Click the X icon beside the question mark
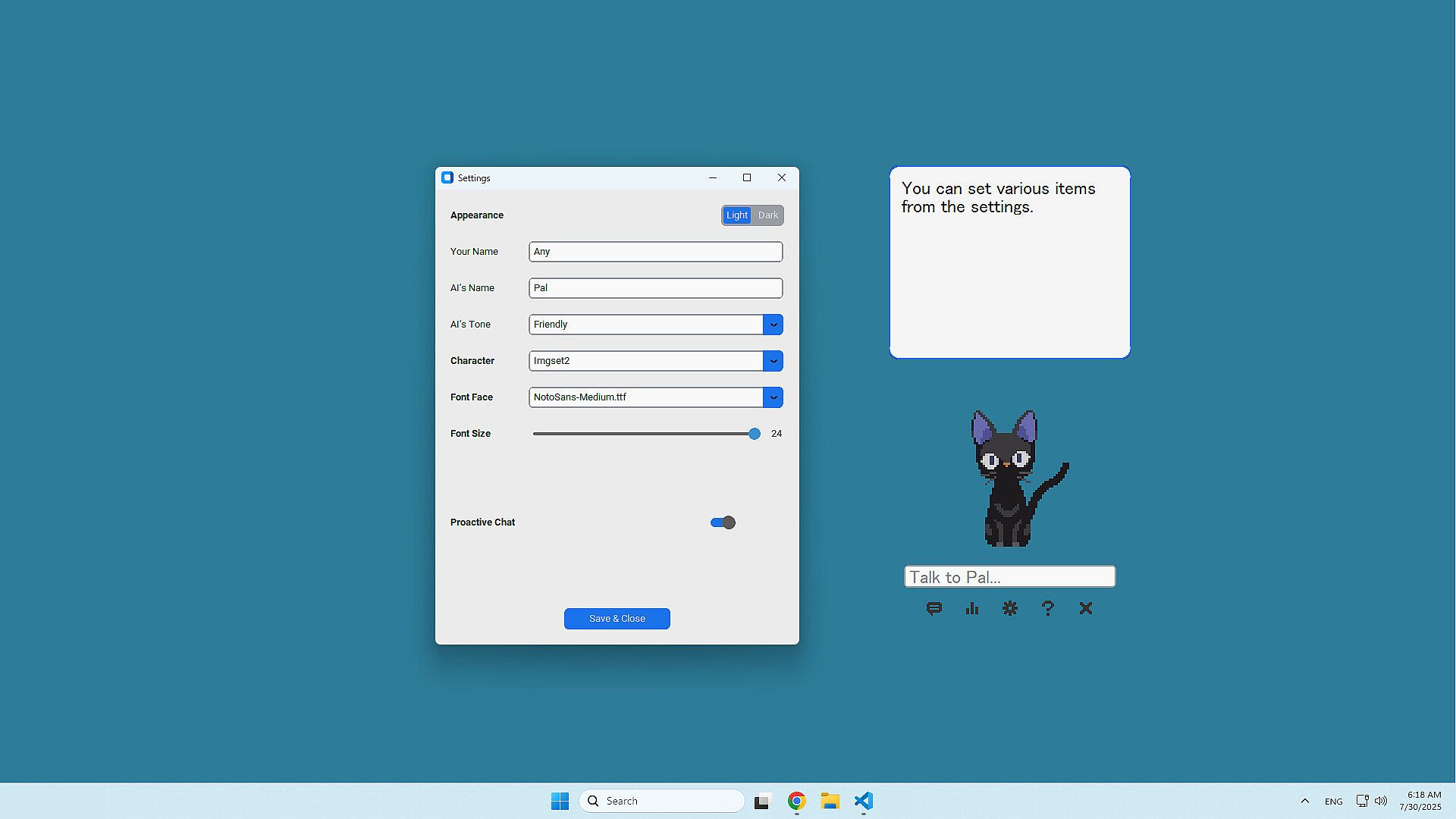Screen dimensions: 1456x819 coord(1086,608)
